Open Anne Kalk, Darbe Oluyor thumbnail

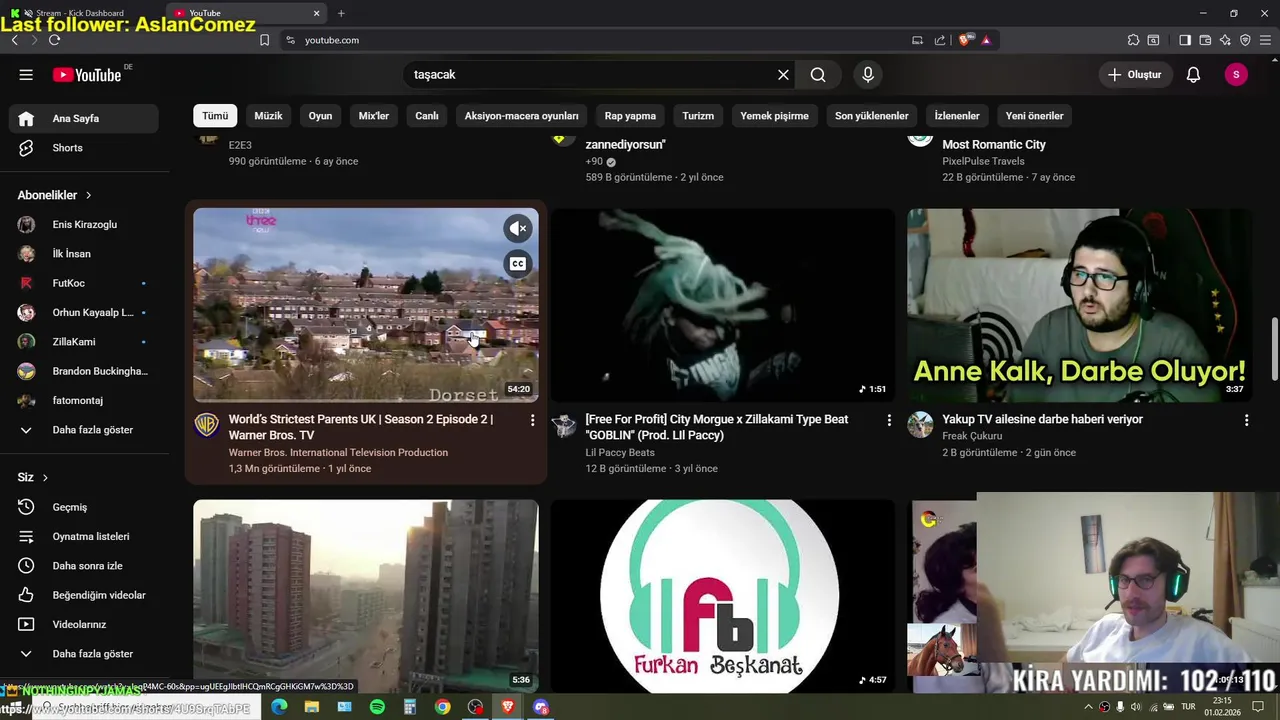click(1079, 305)
